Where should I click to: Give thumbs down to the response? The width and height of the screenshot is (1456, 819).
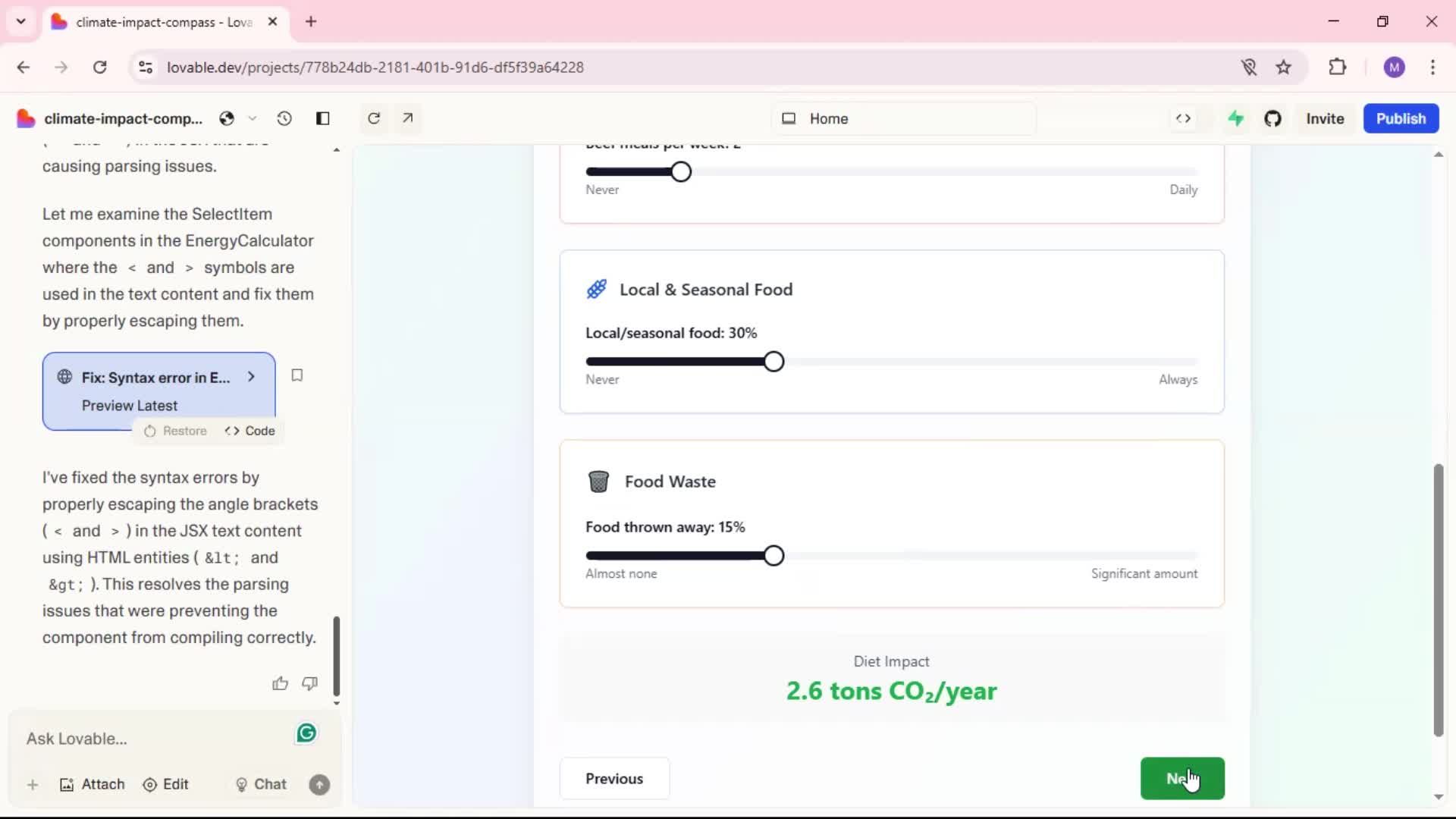click(x=309, y=684)
